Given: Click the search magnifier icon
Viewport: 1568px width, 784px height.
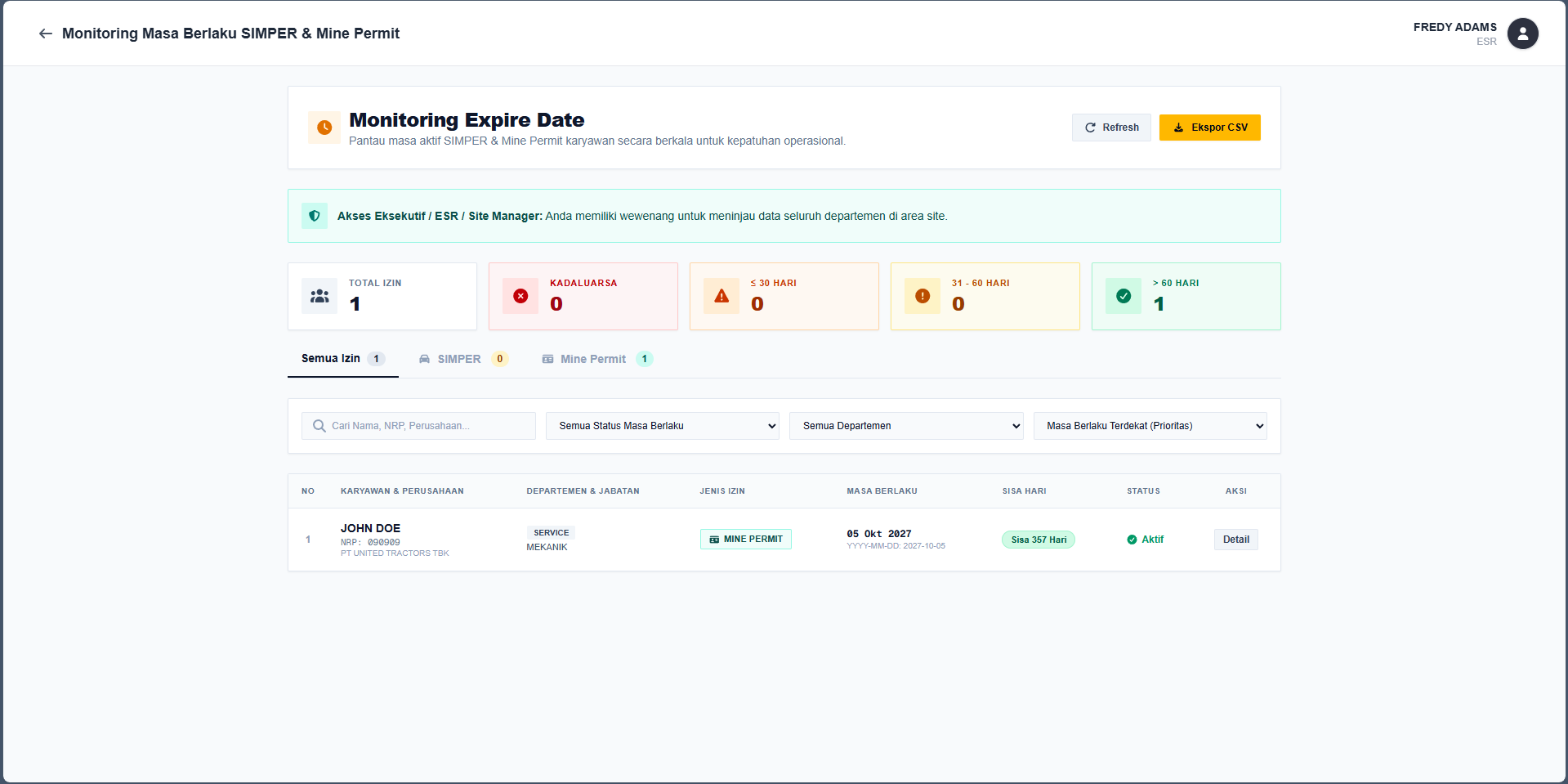Looking at the screenshot, I should tap(319, 426).
